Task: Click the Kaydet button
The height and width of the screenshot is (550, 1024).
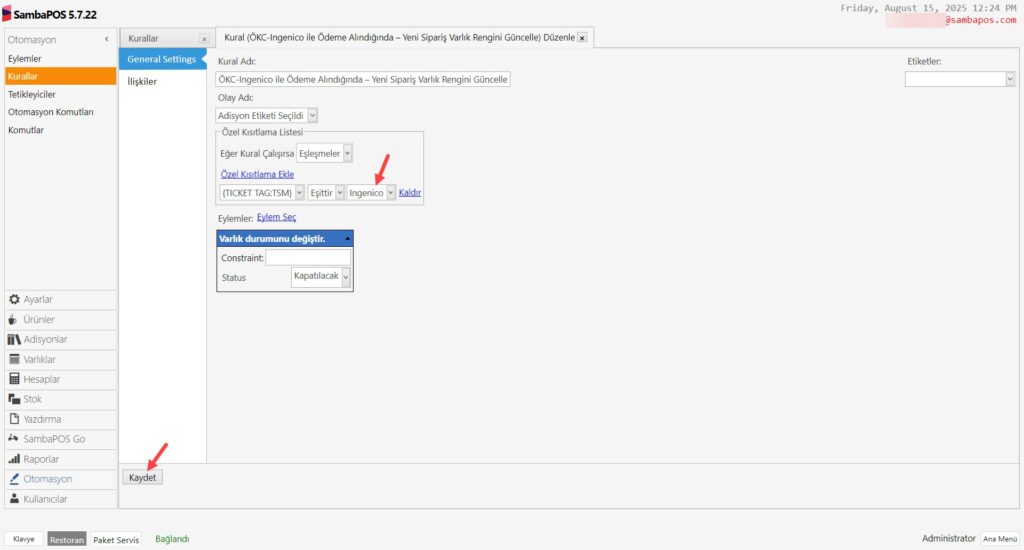Action: [x=142, y=477]
